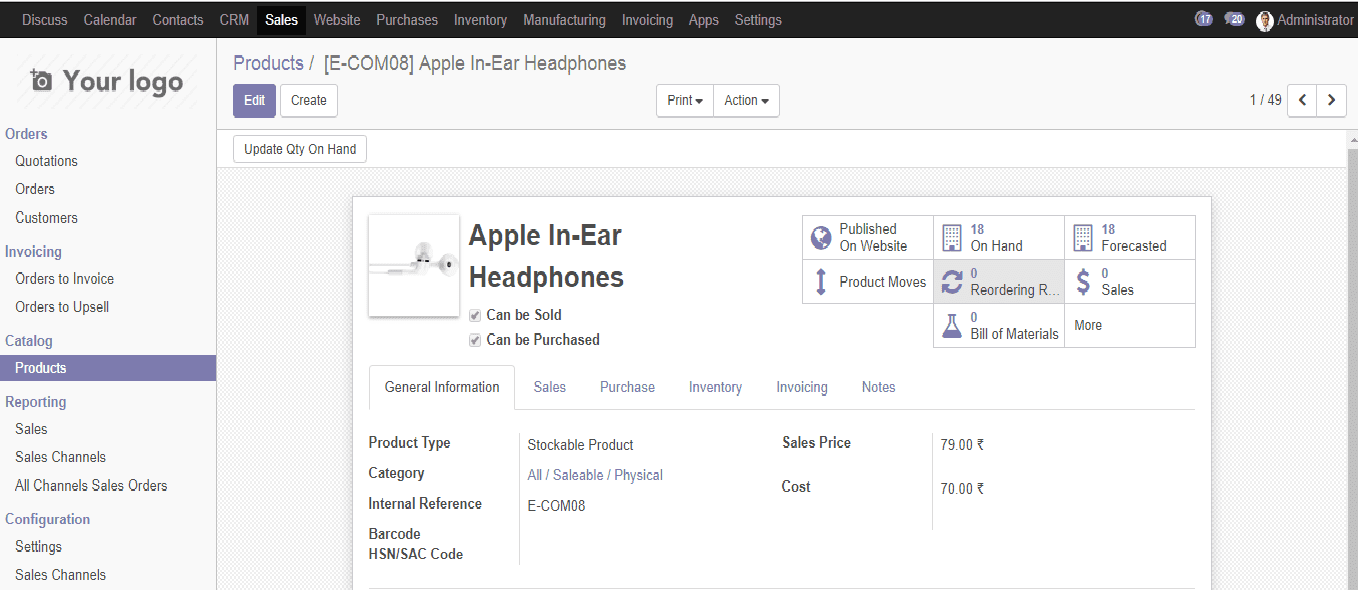The width and height of the screenshot is (1358, 590).
Task: Click the headphones product image thumbnail
Action: [x=414, y=265]
